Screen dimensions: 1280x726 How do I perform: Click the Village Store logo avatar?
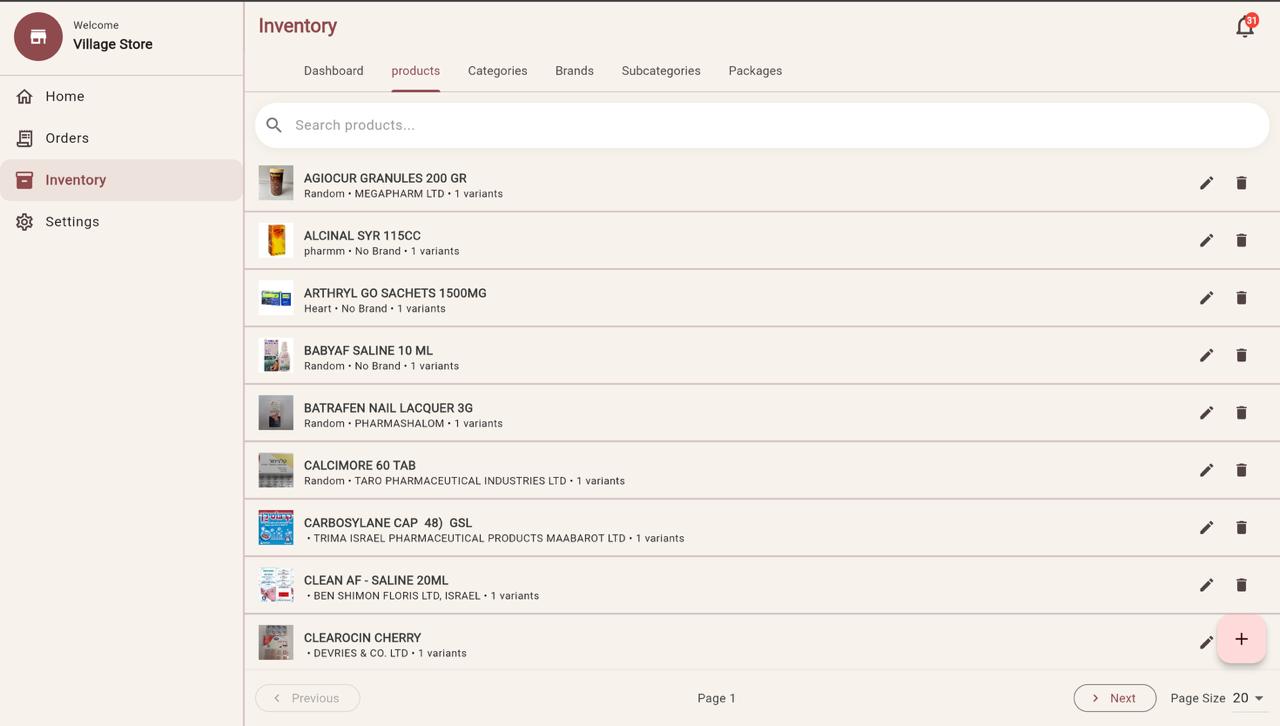tap(37, 36)
